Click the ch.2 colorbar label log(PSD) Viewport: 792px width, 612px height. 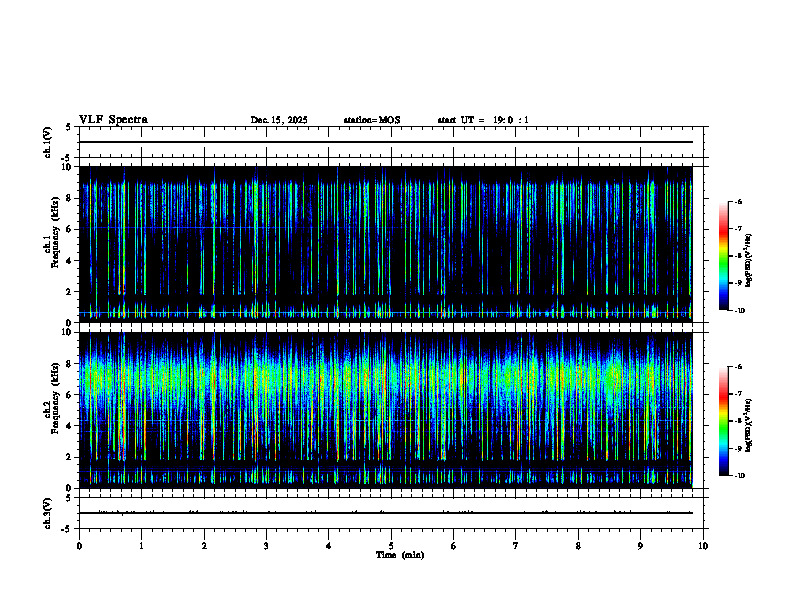coord(749,425)
